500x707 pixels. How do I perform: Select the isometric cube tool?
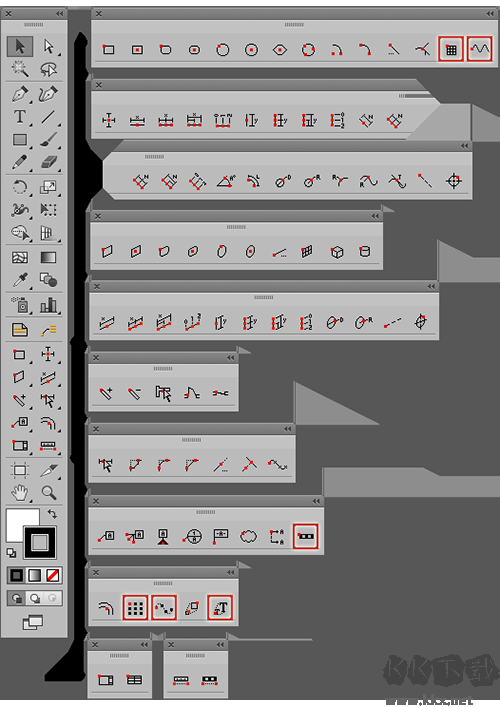click(x=337, y=252)
